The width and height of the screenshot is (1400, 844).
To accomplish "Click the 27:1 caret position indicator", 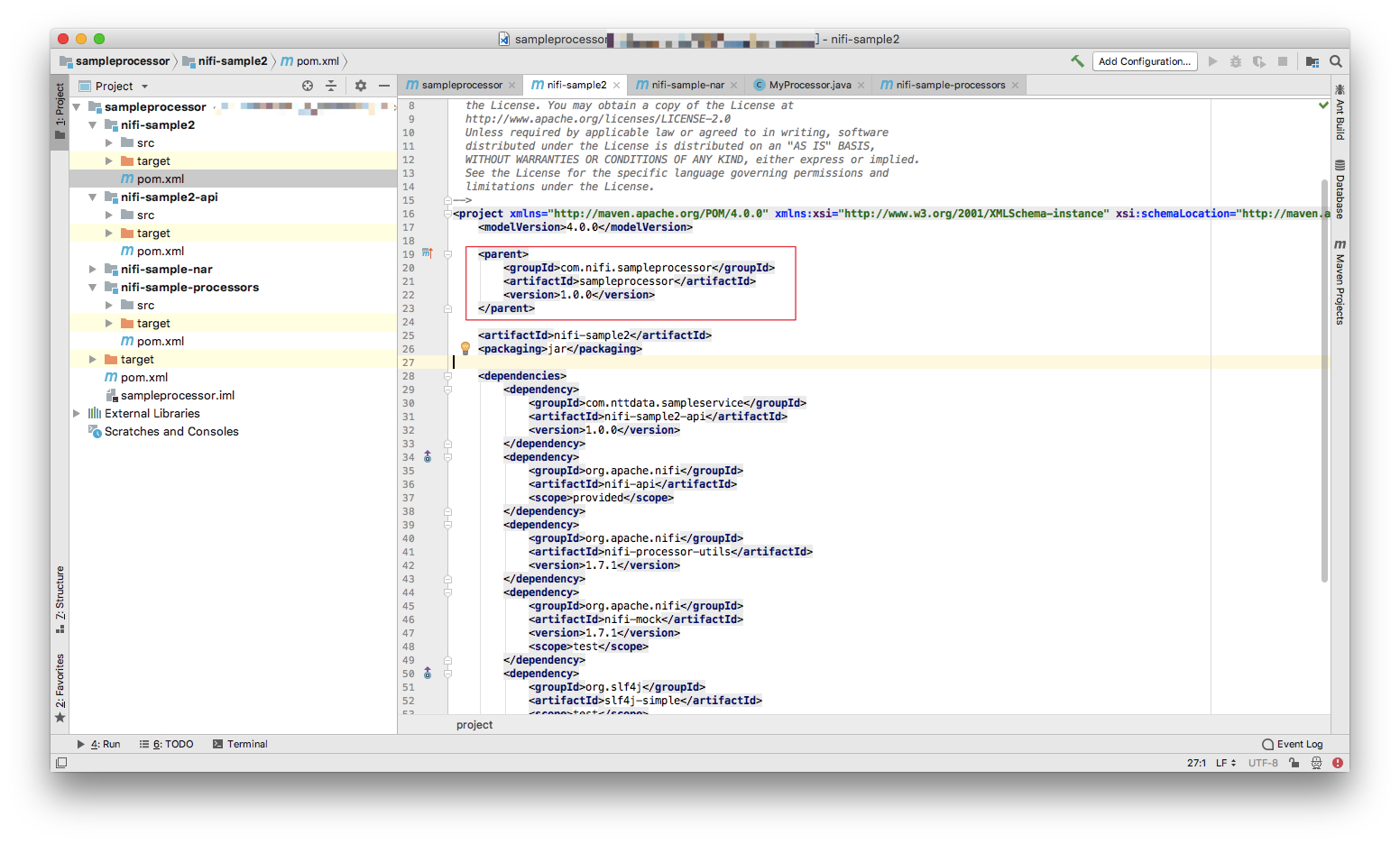I will (1196, 763).
